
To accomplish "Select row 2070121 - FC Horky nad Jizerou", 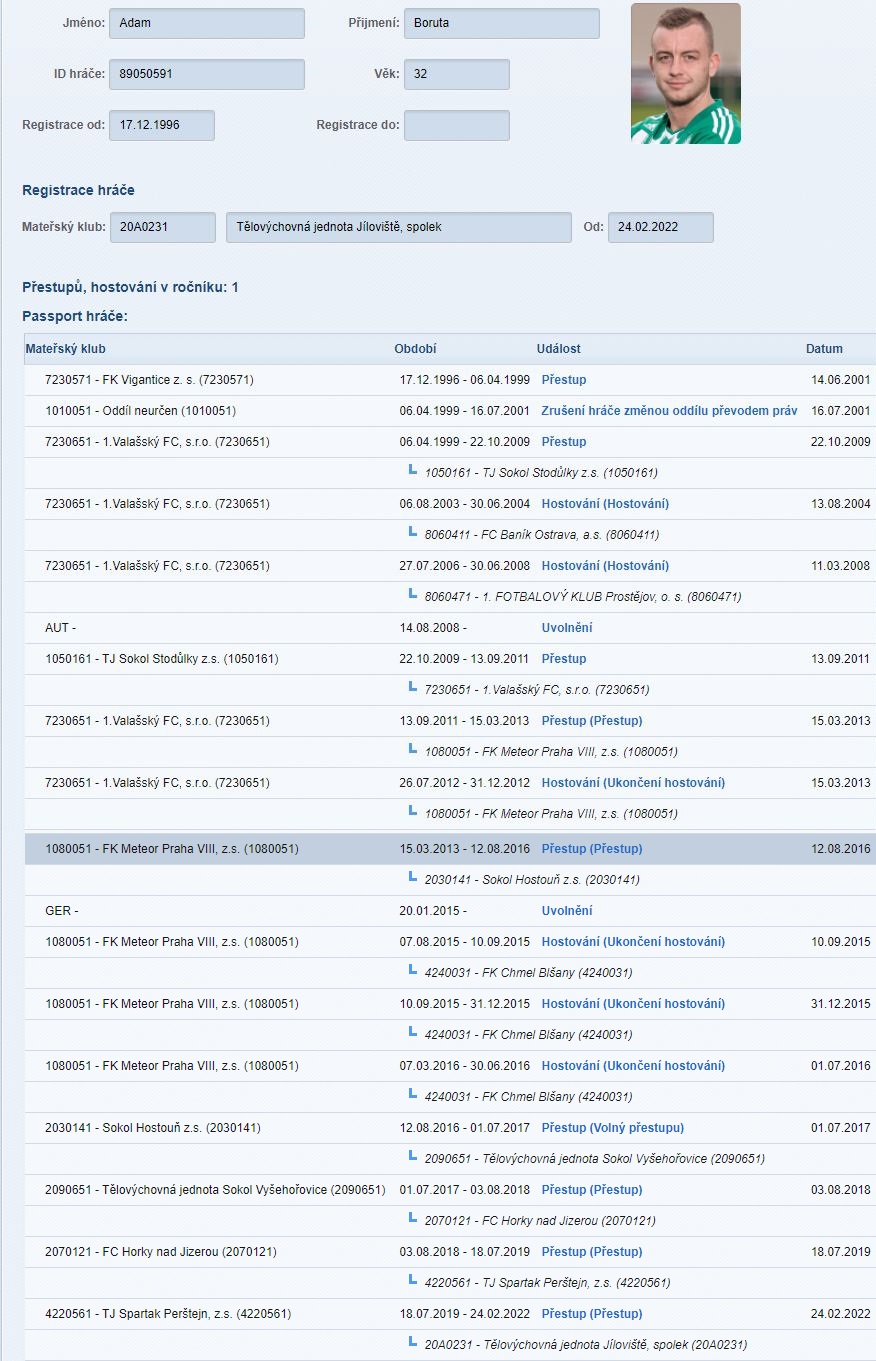I will 450,1252.
